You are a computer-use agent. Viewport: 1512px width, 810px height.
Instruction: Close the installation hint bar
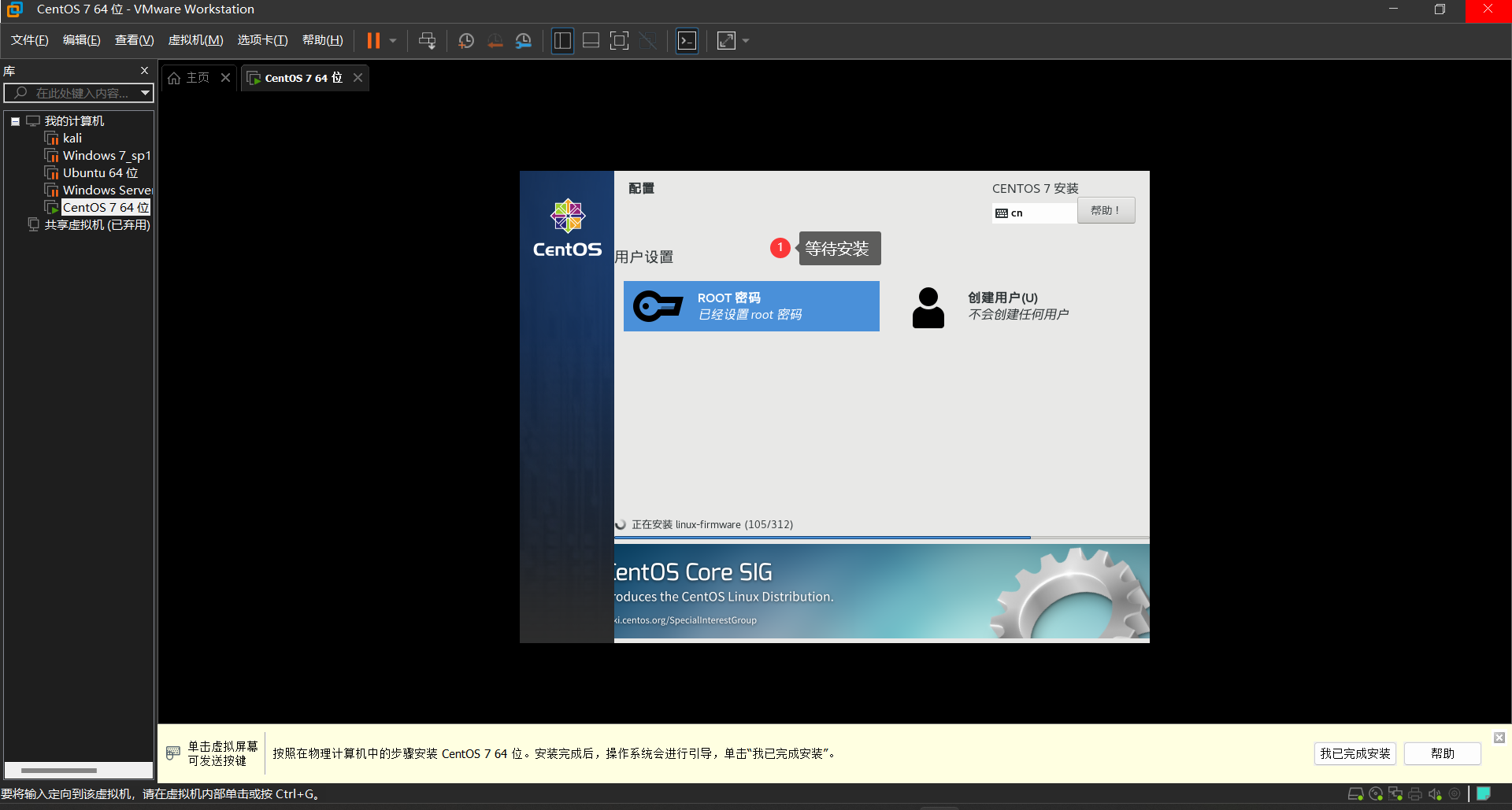tap(1499, 738)
